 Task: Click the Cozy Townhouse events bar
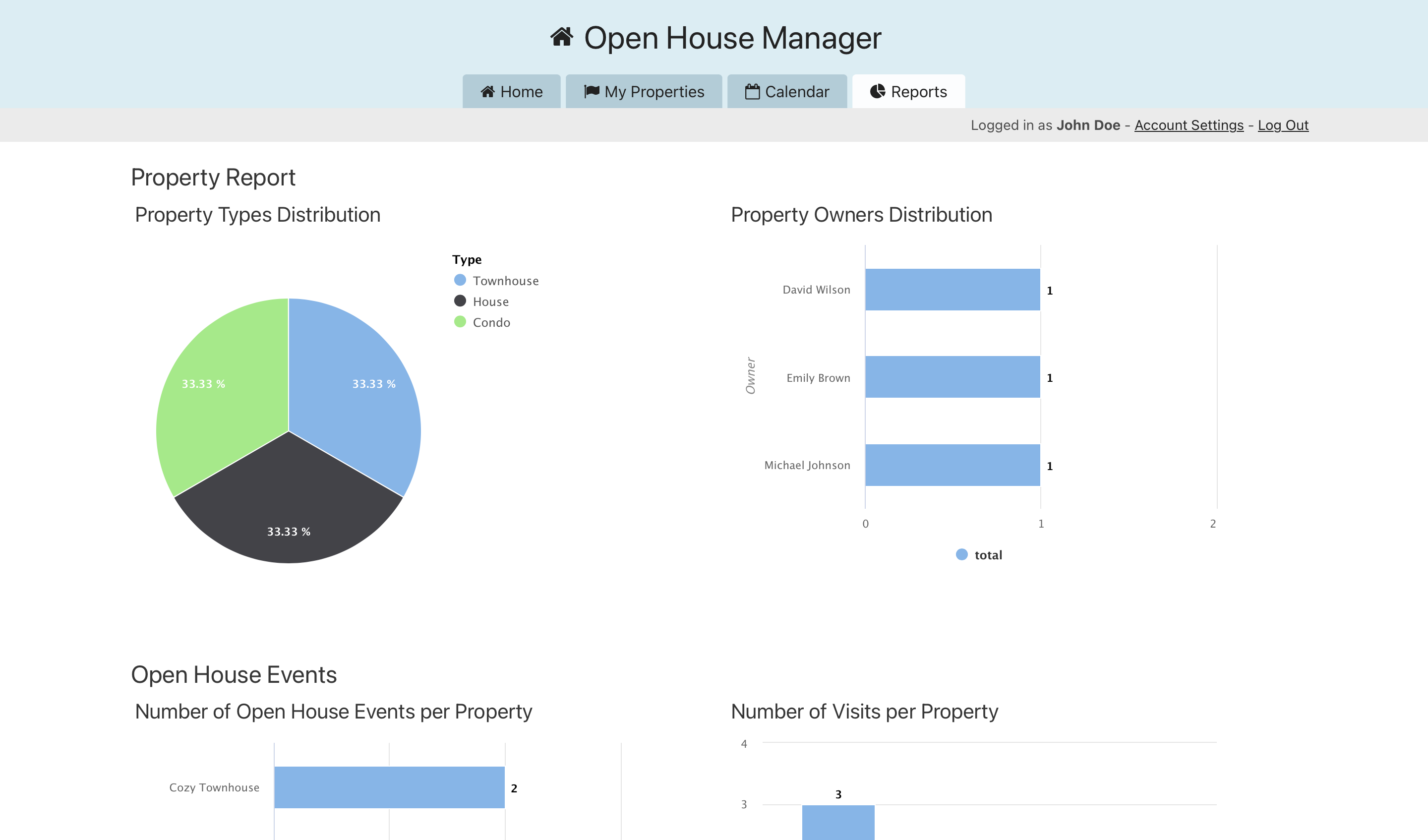click(389, 787)
